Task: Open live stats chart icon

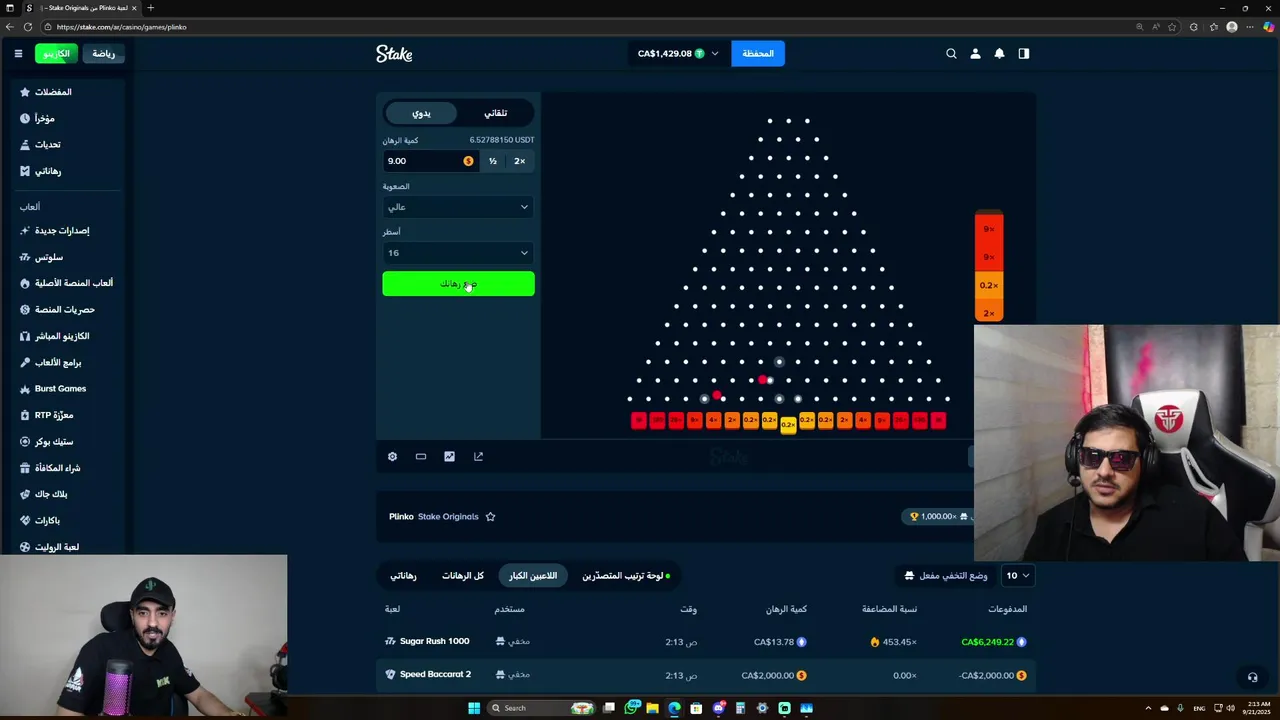Action: [x=449, y=456]
